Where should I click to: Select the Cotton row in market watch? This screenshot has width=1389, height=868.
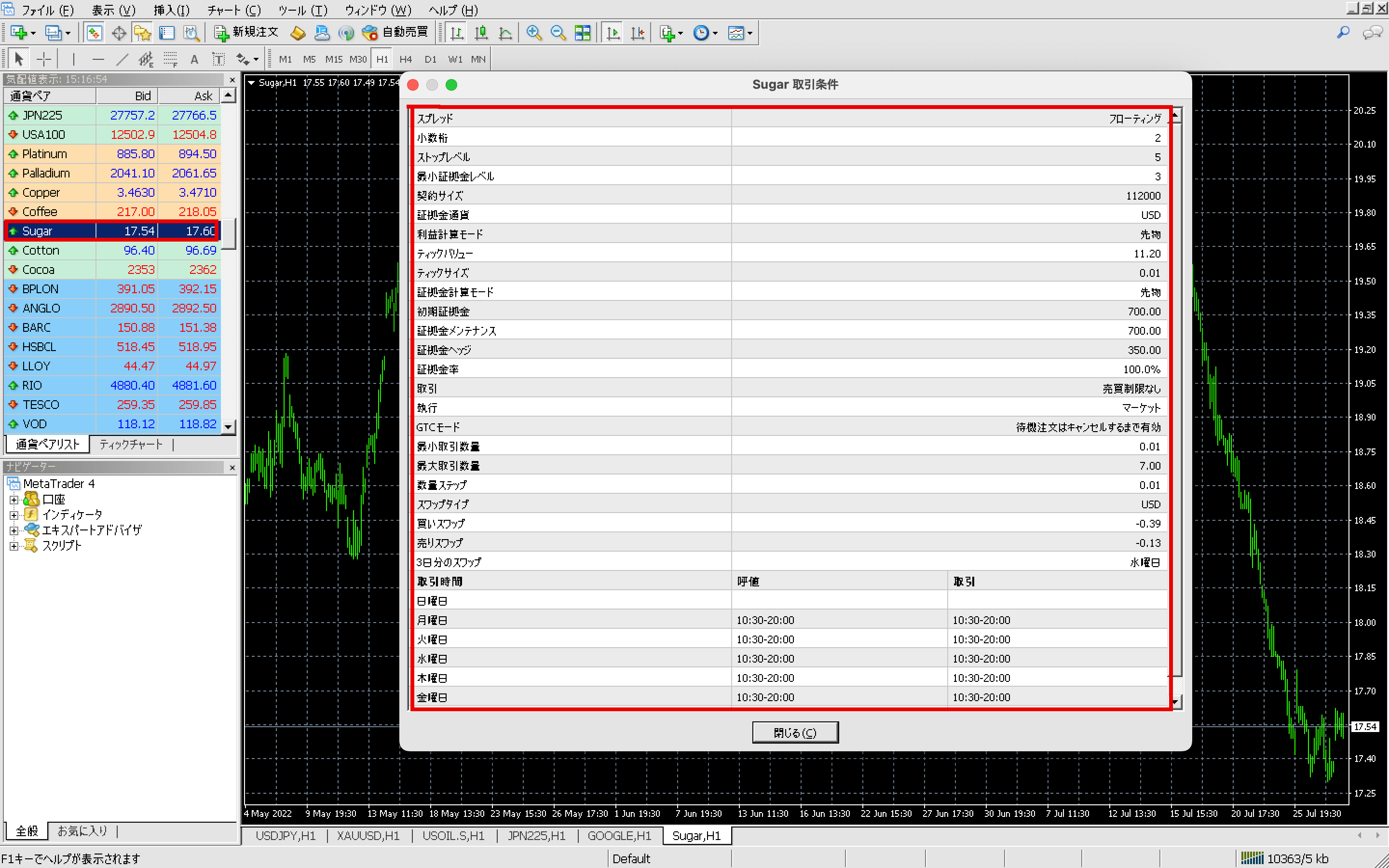41,250
